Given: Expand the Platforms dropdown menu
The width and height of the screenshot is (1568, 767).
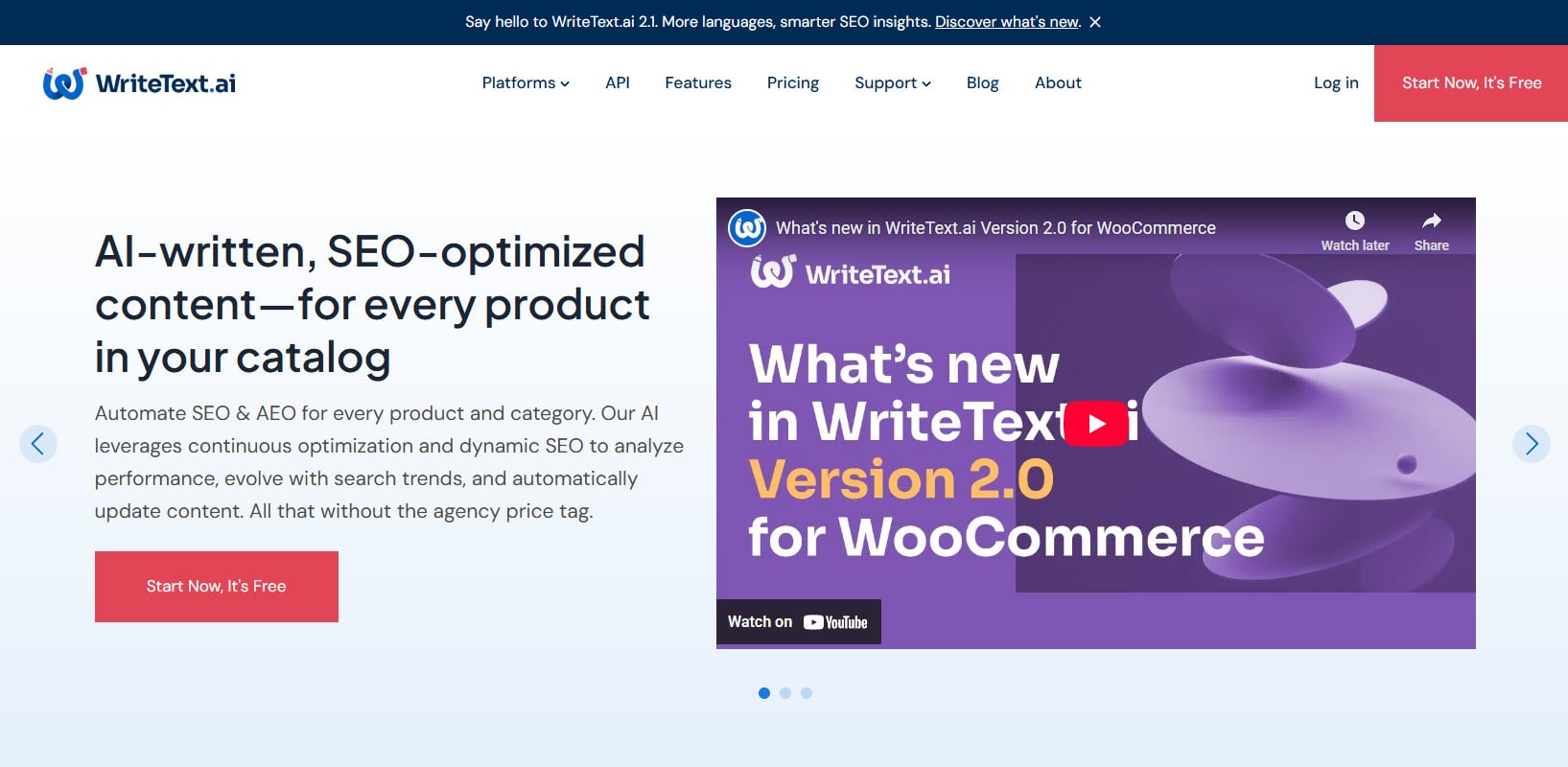Looking at the screenshot, I should click(525, 83).
